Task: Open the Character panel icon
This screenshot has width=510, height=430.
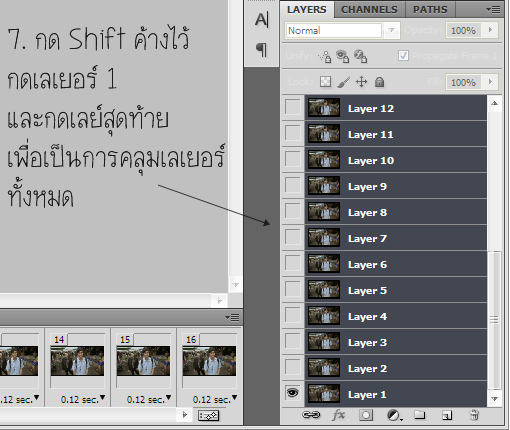Action: [x=262, y=19]
